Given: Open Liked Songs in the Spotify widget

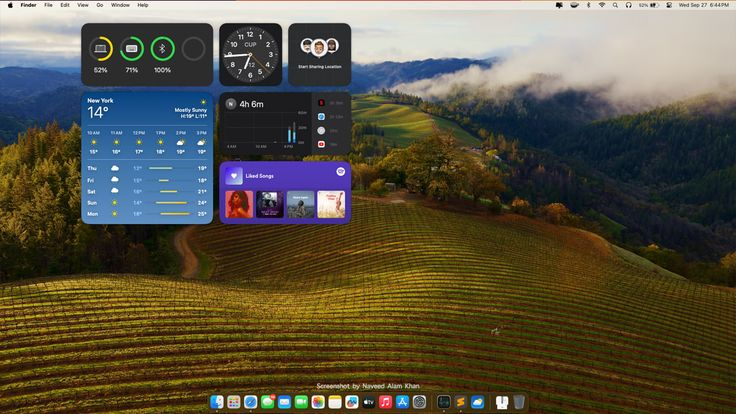Looking at the screenshot, I should point(260,176).
